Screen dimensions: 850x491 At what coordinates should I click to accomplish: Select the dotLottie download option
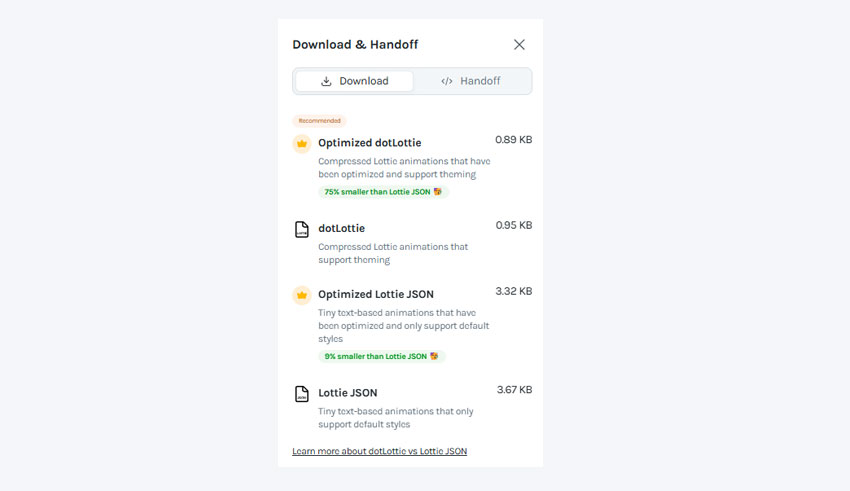[x=412, y=243]
